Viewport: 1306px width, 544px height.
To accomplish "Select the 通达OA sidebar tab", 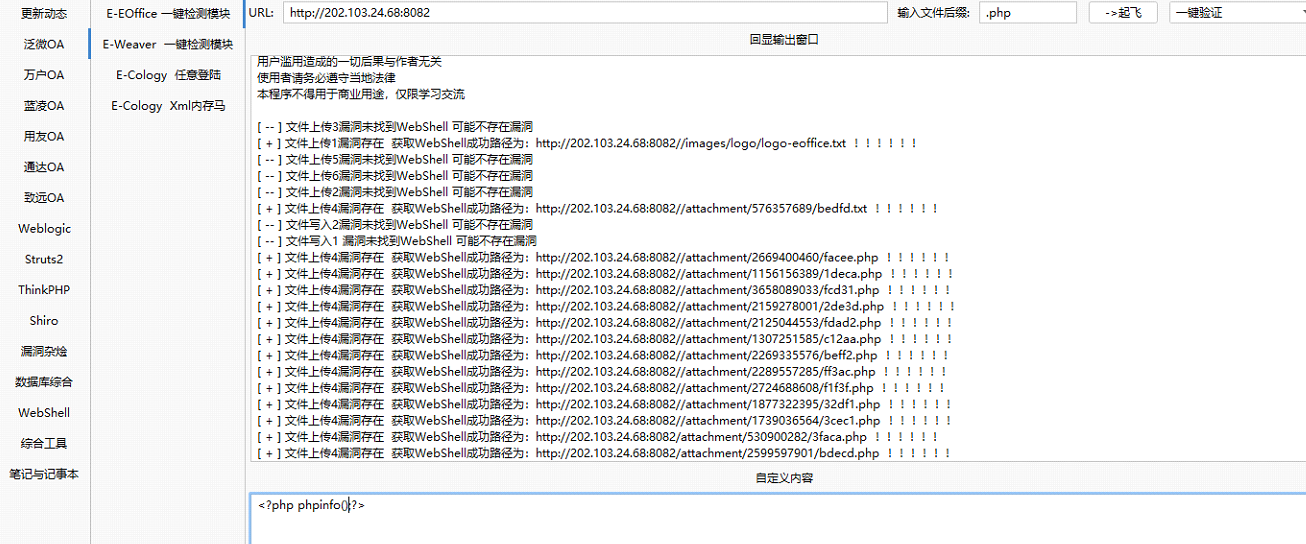I will point(44,167).
